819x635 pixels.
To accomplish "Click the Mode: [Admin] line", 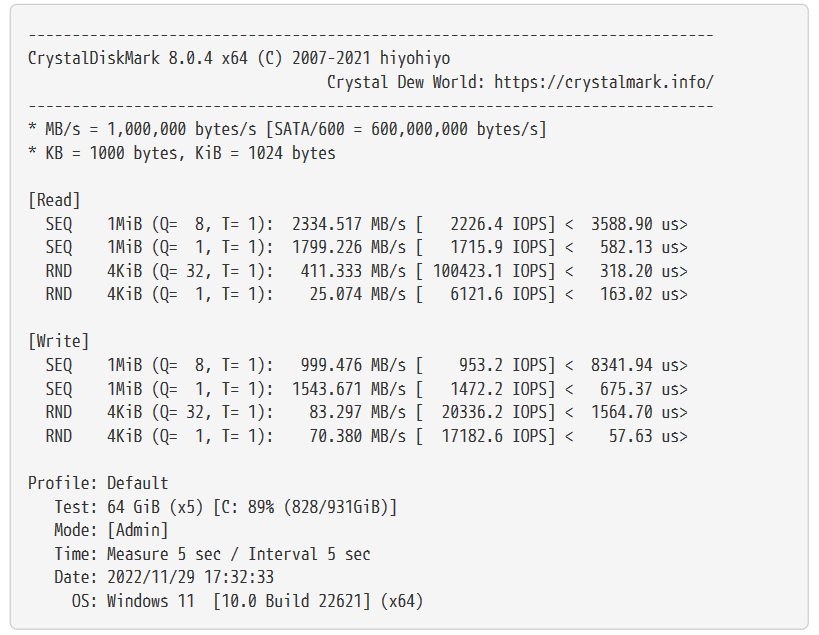I will pos(111,530).
